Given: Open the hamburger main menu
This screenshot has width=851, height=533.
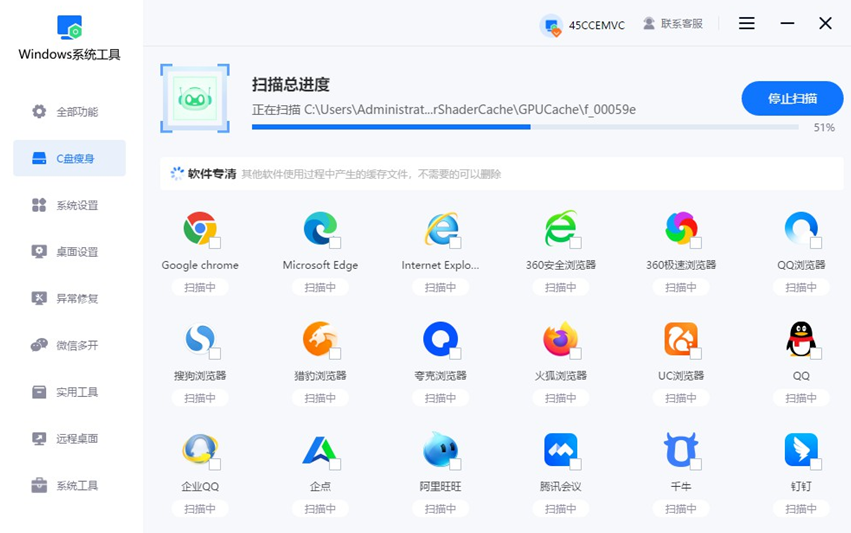Looking at the screenshot, I should [x=747, y=23].
